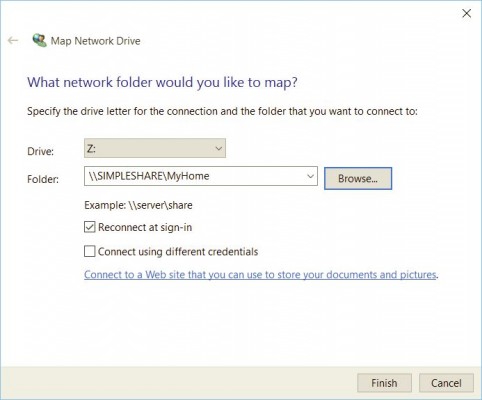Viewport: 482px width, 400px height.
Task: Expand the Folder path history arrow
Action: tap(310, 176)
